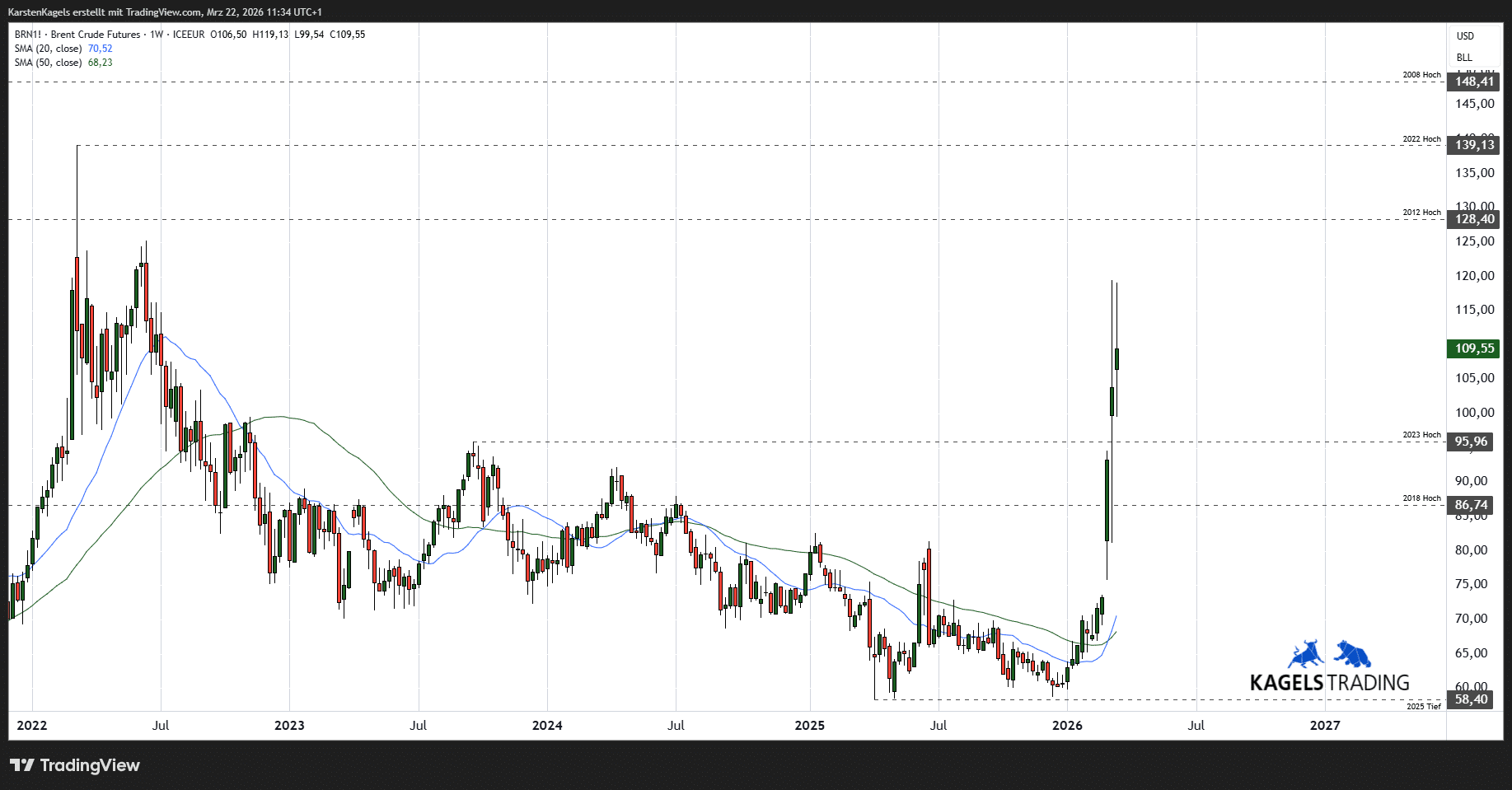Click the green current price label 109,55
The width and height of the screenshot is (1512, 790).
click(x=1476, y=349)
